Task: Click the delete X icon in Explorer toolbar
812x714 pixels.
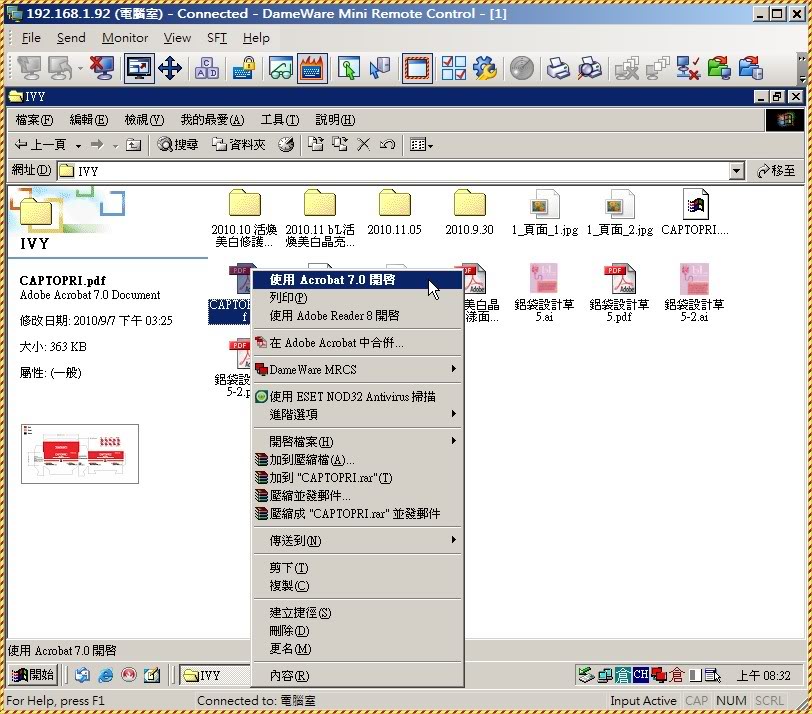Action: click(x=364, y=144)
